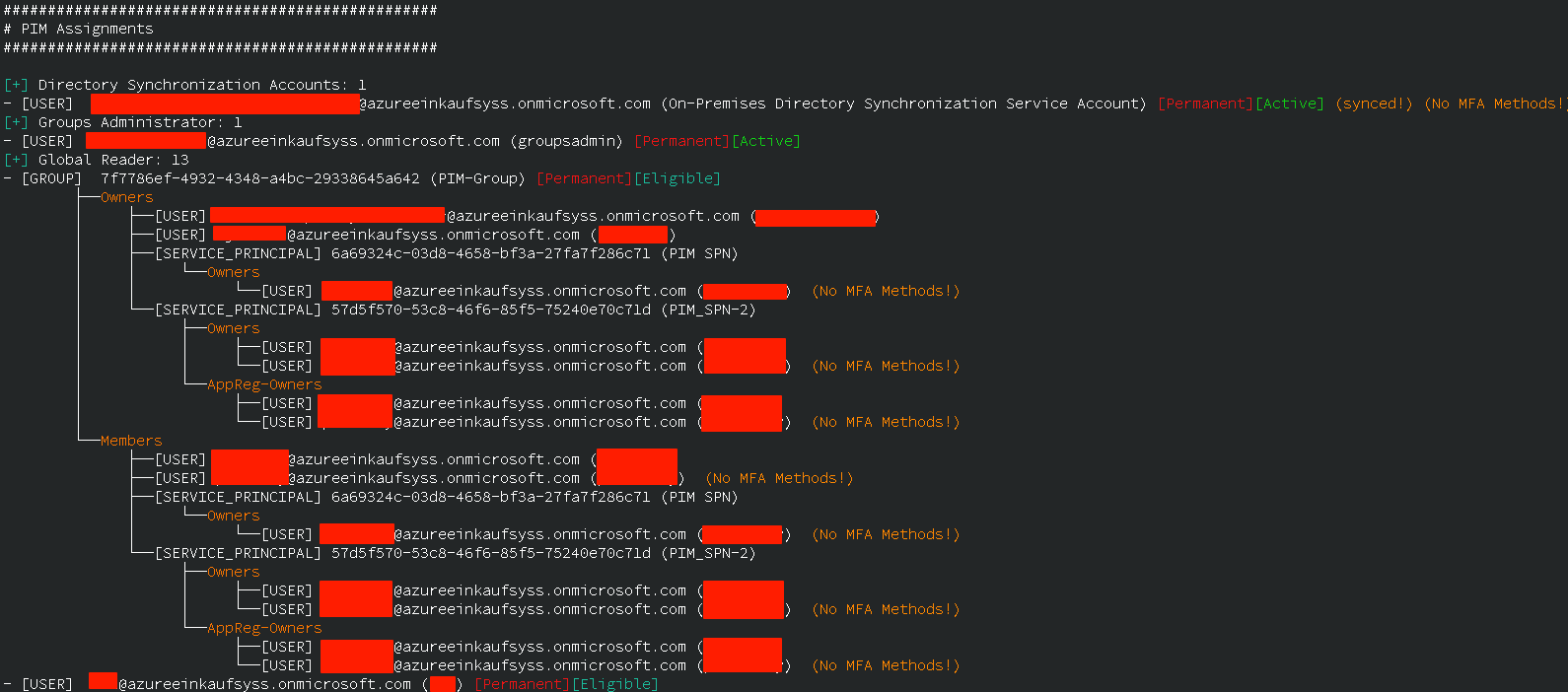Click "[Active]" on the groupsadmin row
Screen dimensions: 1568x692
click(766, 141)
